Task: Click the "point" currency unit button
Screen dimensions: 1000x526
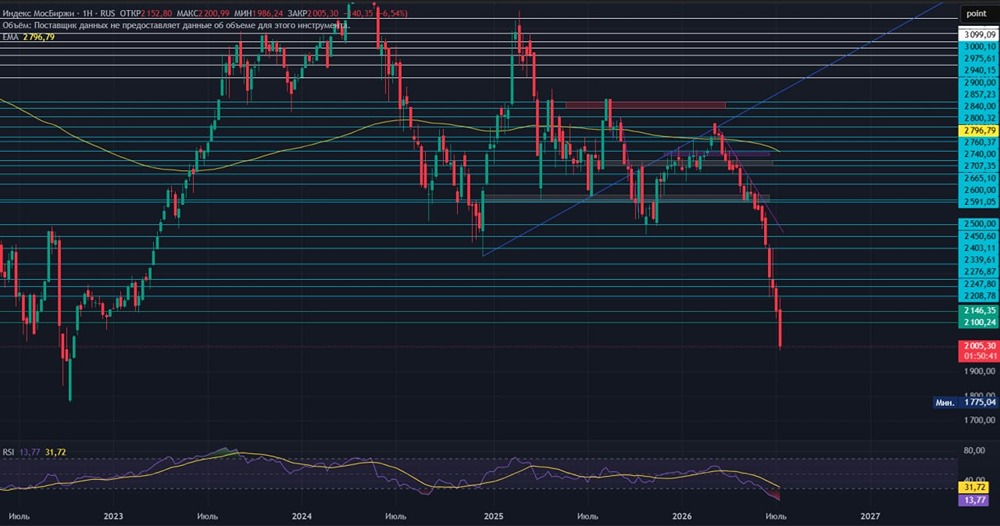Action: [976, 13]
